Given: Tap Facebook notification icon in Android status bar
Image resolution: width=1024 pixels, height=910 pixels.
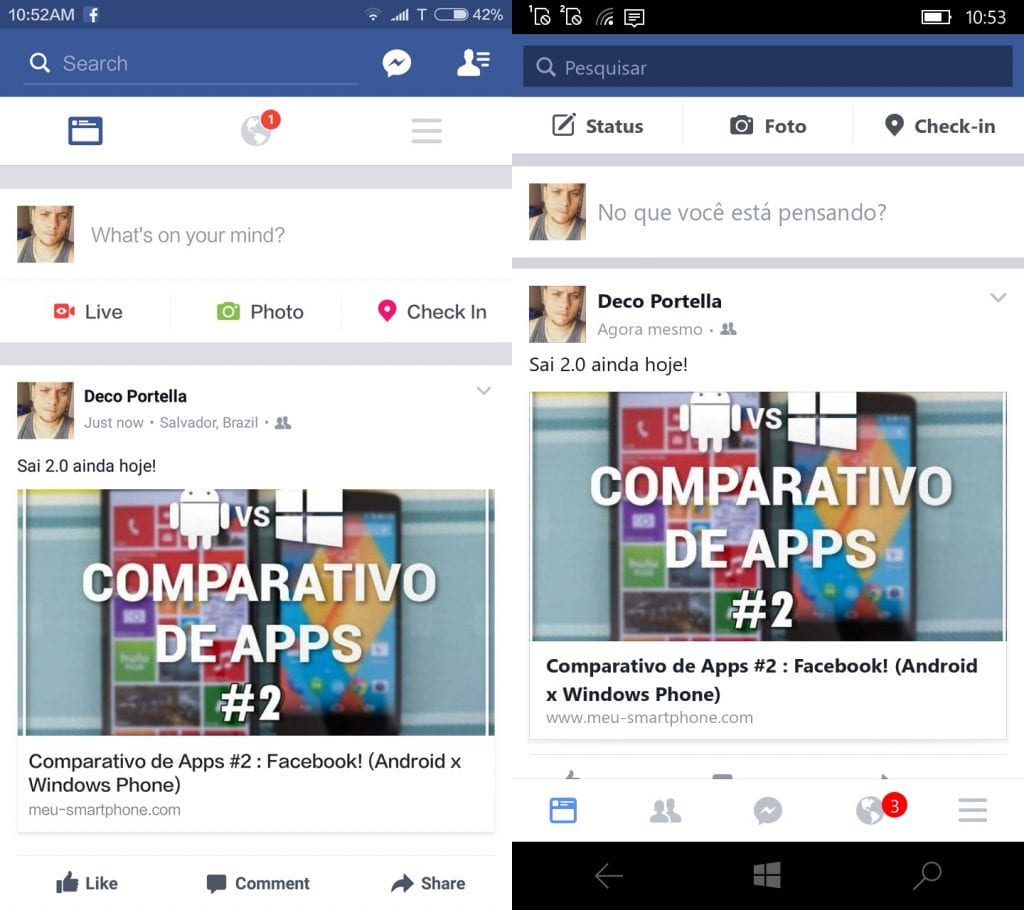Looking at the screenshot, I should 93,14.
